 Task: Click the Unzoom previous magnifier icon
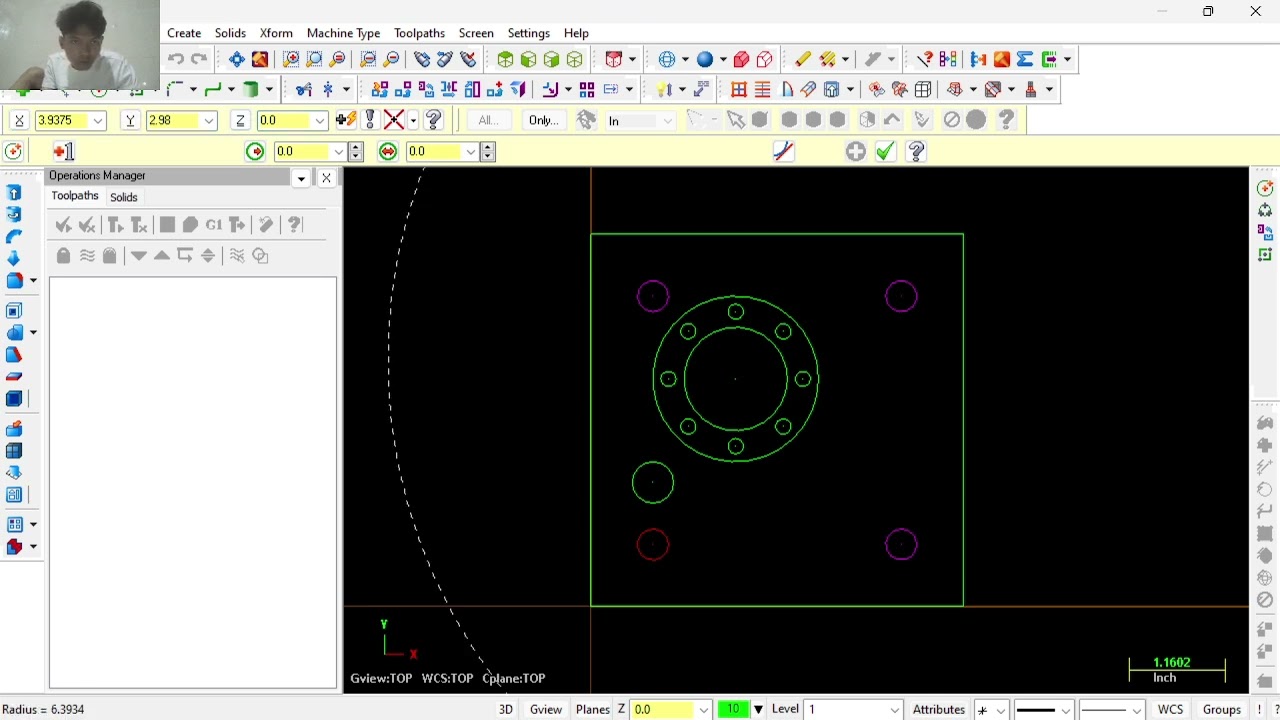368,59
